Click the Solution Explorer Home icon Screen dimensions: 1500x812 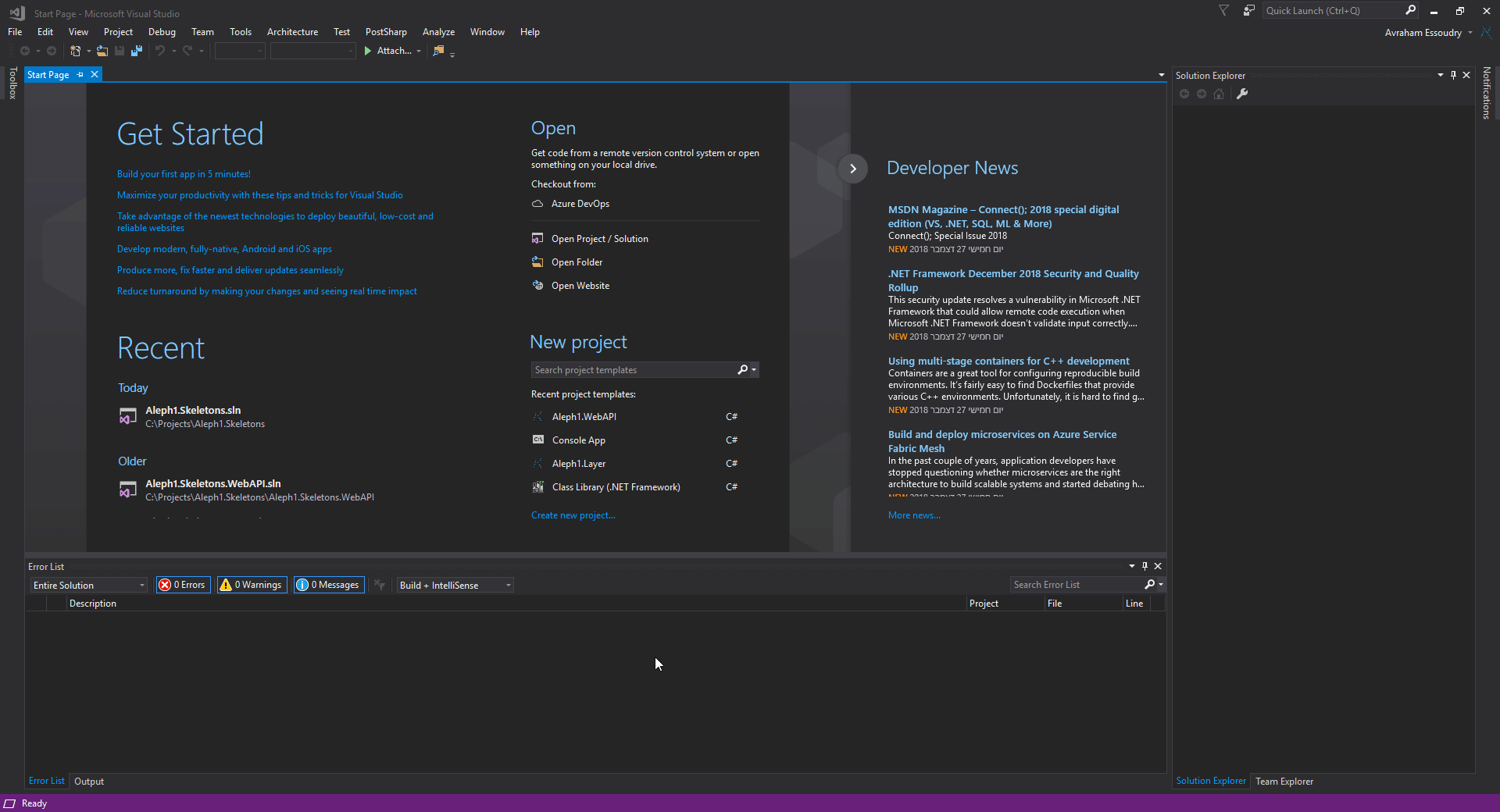(x=1219, y=94)
